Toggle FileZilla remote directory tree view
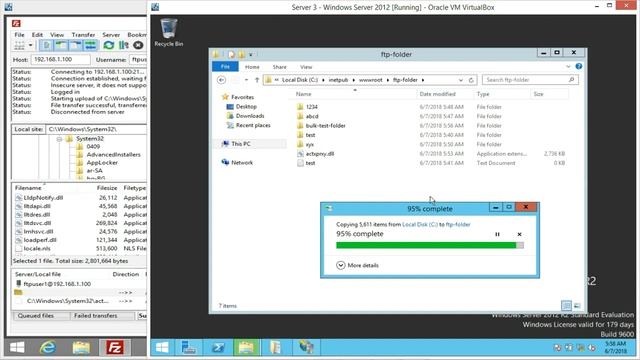Screen dimensions: 640x360 [76, 45]
